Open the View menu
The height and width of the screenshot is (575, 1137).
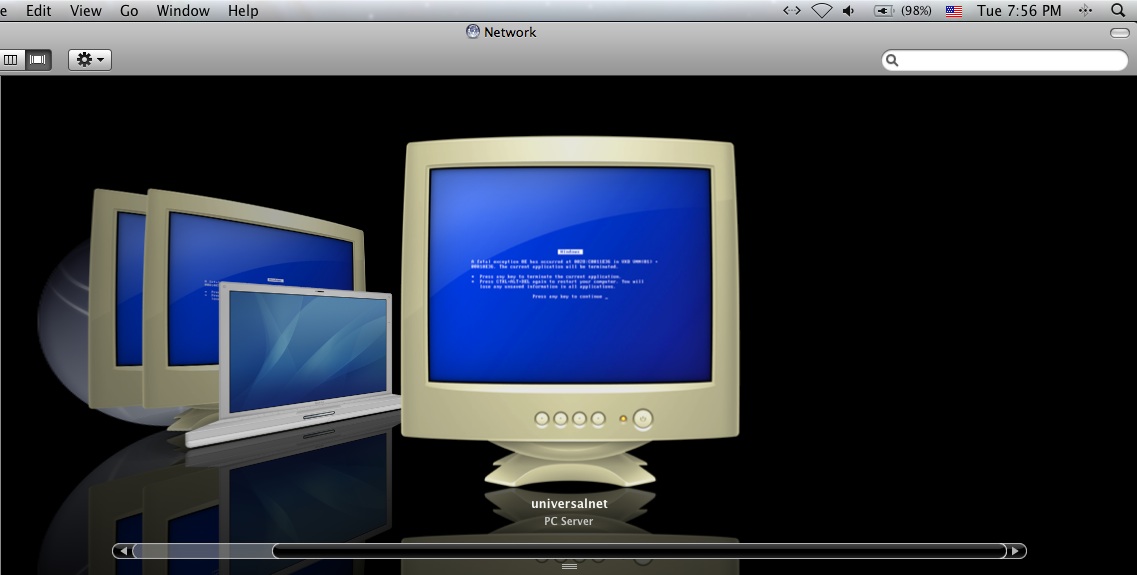pos(86,11)
